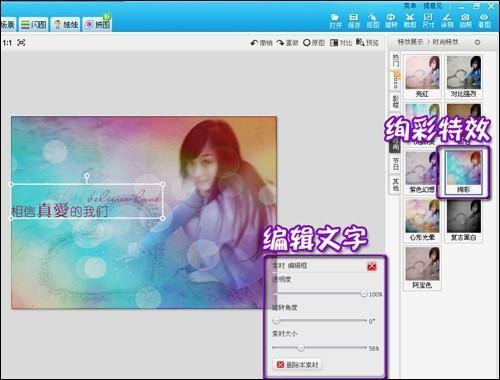Select the 节日 effects category tab
500x380 pixels.
click(x=395, y=163)
